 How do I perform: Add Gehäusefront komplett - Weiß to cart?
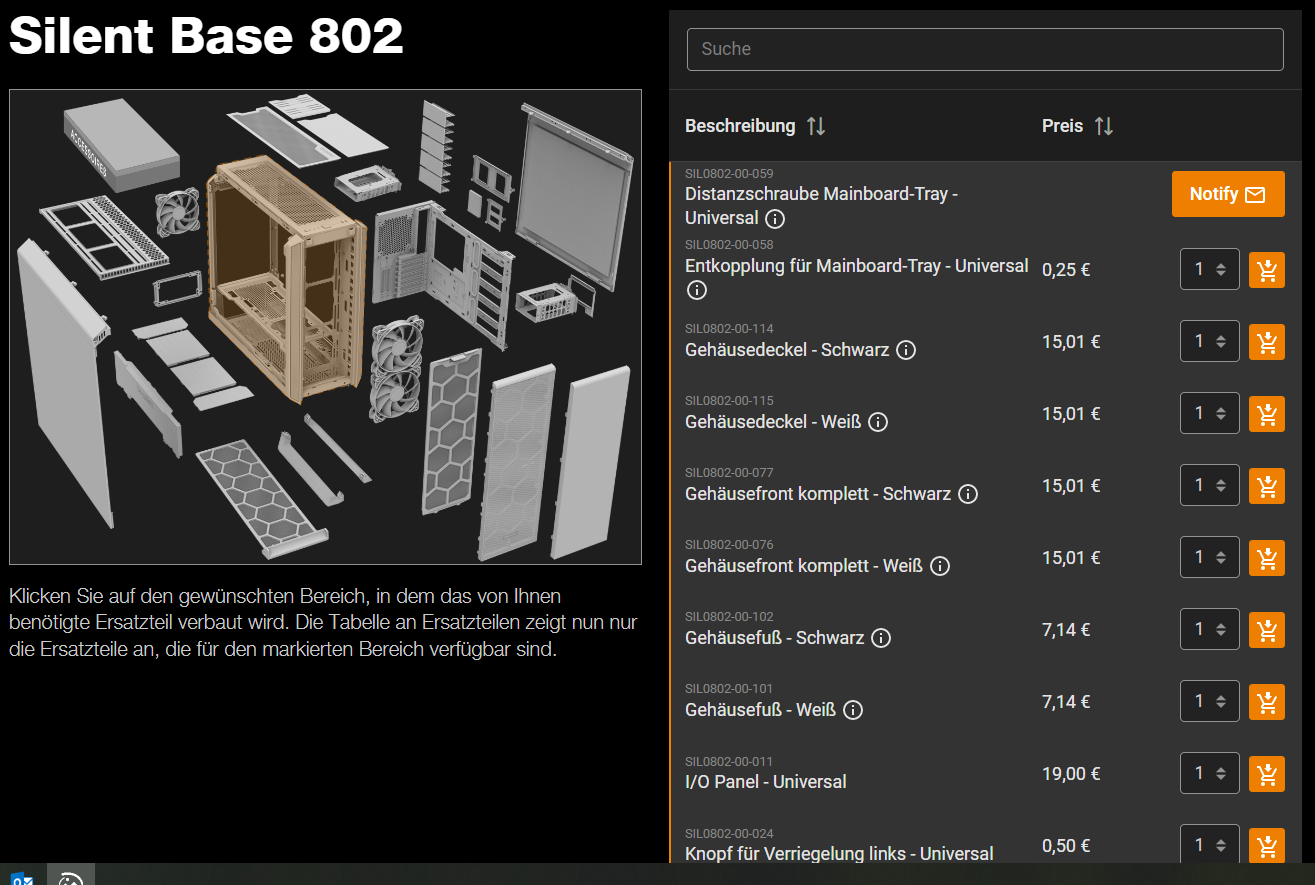[x=1267, y=558]
